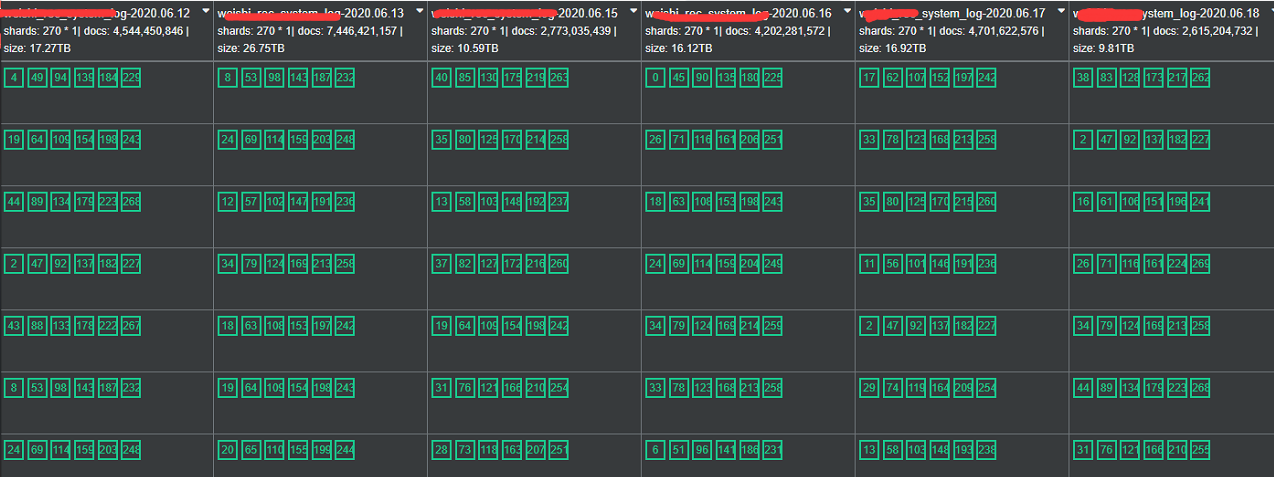
Task: Select shard 249 in 2020.06.16 column
Action: point(773,264)
